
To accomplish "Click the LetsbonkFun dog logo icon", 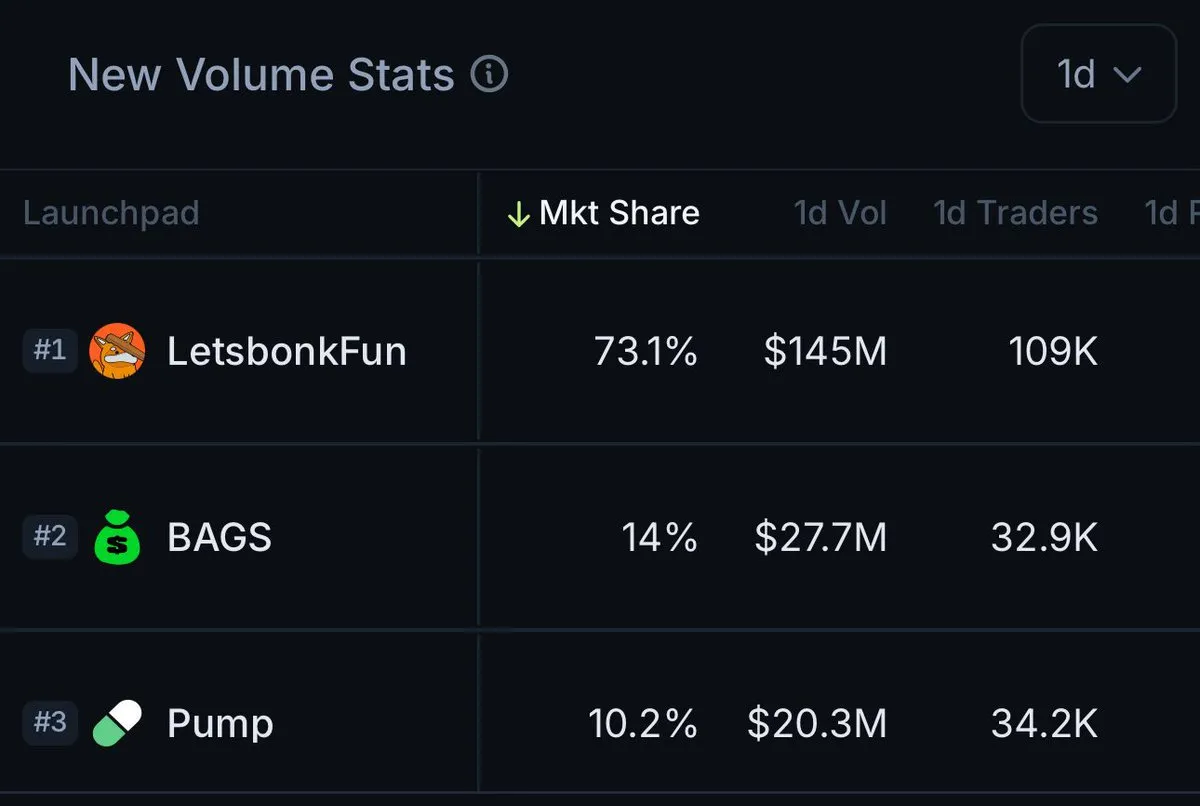I will pos(117,351).
